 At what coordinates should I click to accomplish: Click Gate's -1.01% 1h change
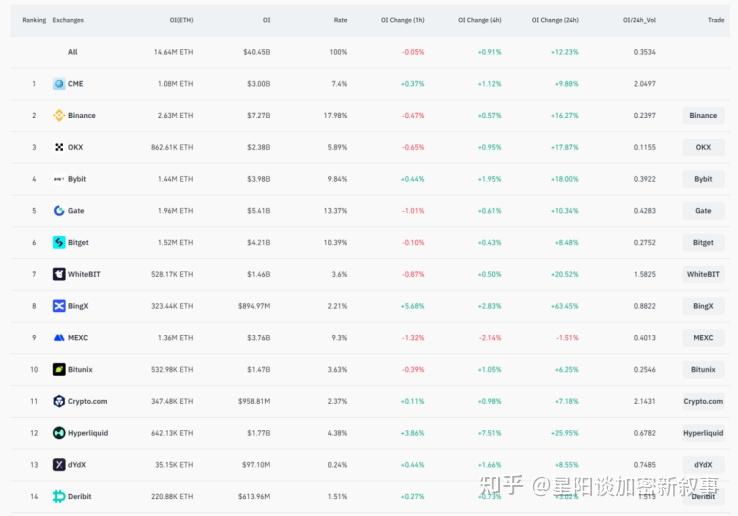tap(413, 211)
